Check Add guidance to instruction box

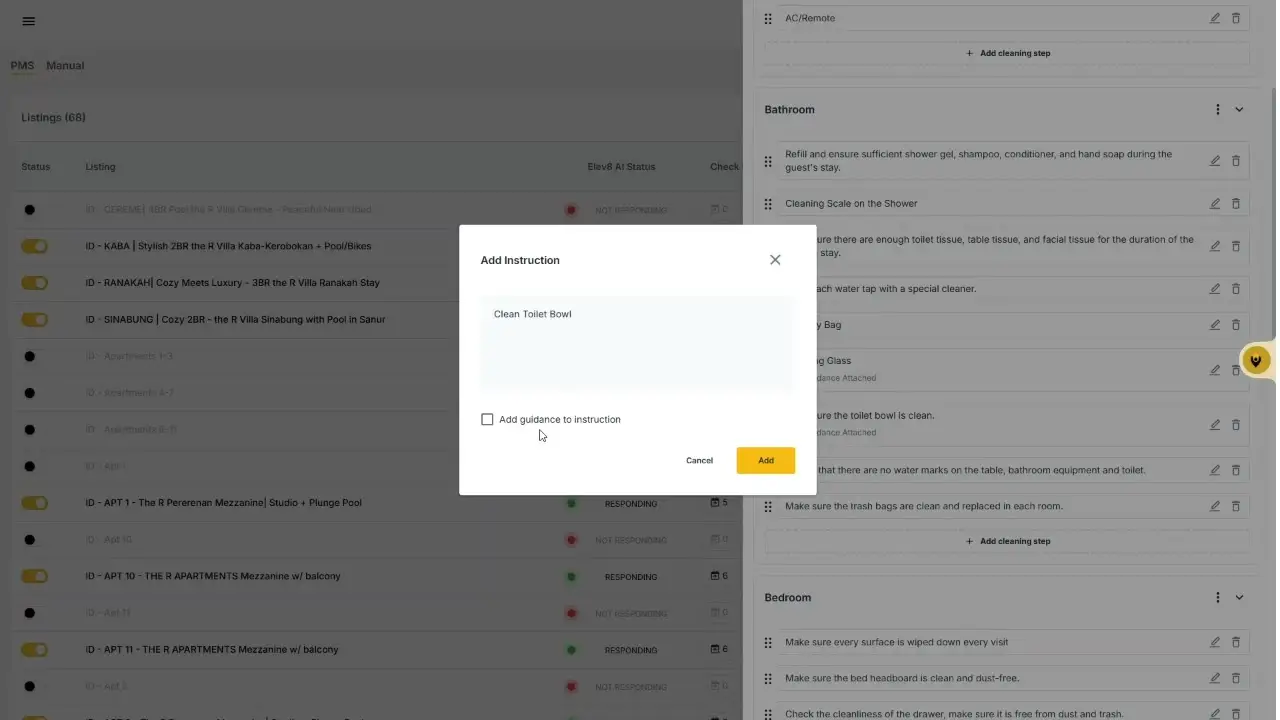click(x=487, y=419)
